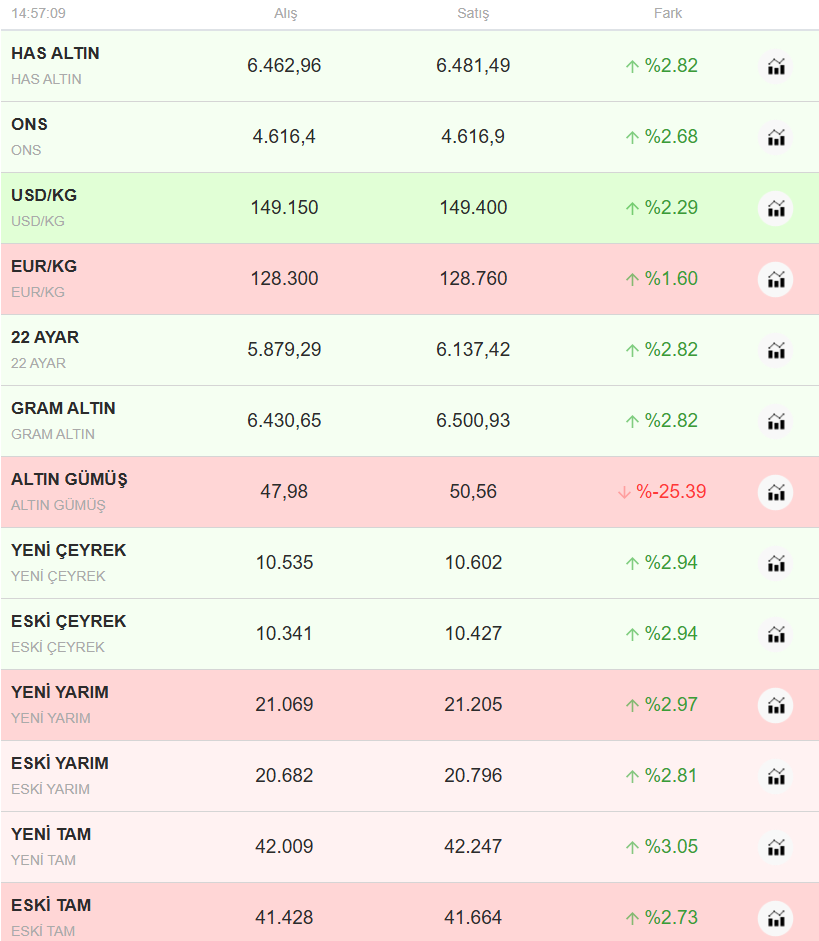Open the chart icon for GRAM ALTIN
The image size is (819, 941).
point(775,422)
